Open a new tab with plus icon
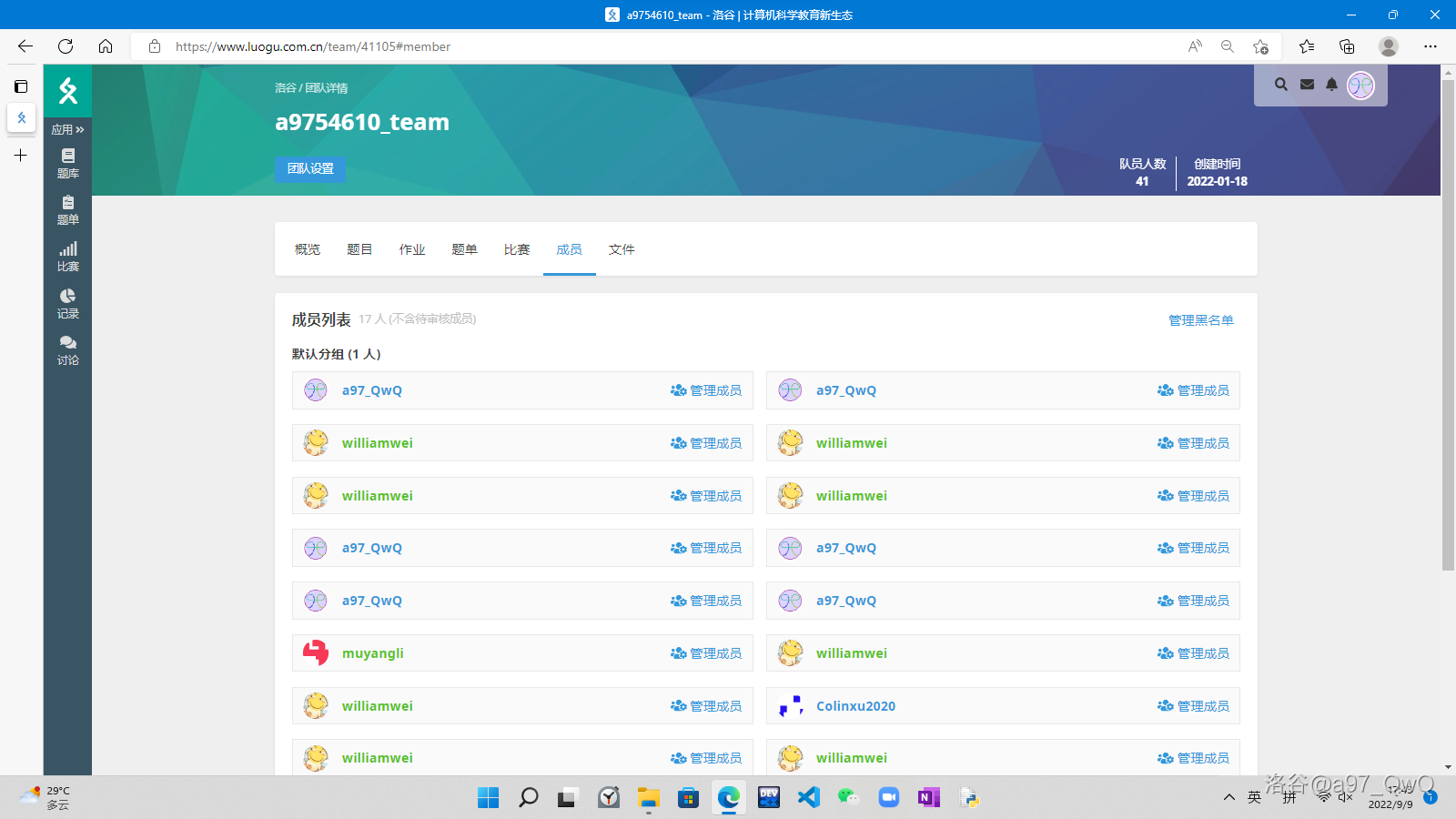 tap(21, 156)
